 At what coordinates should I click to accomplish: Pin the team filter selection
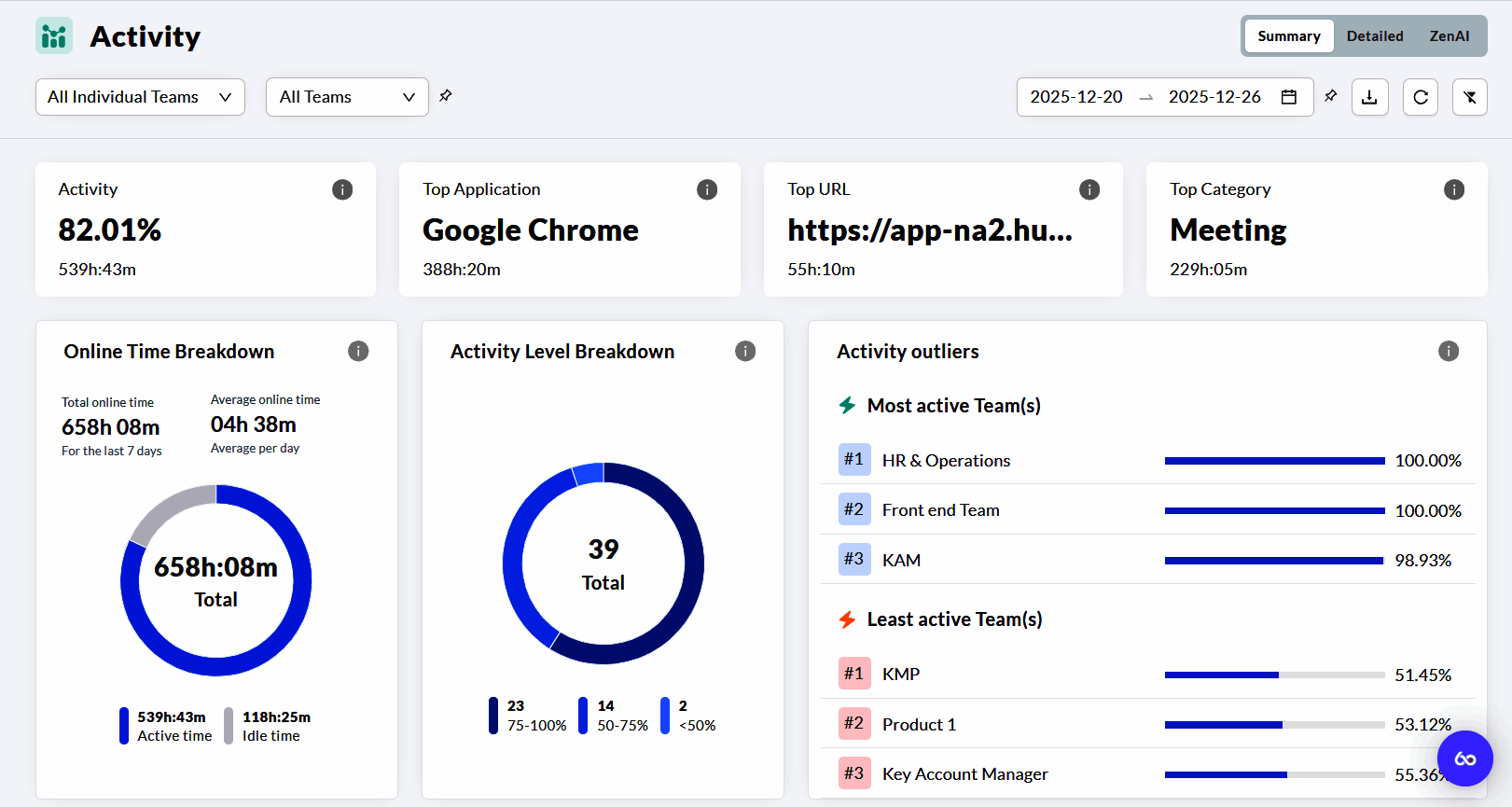coord(446,96)
